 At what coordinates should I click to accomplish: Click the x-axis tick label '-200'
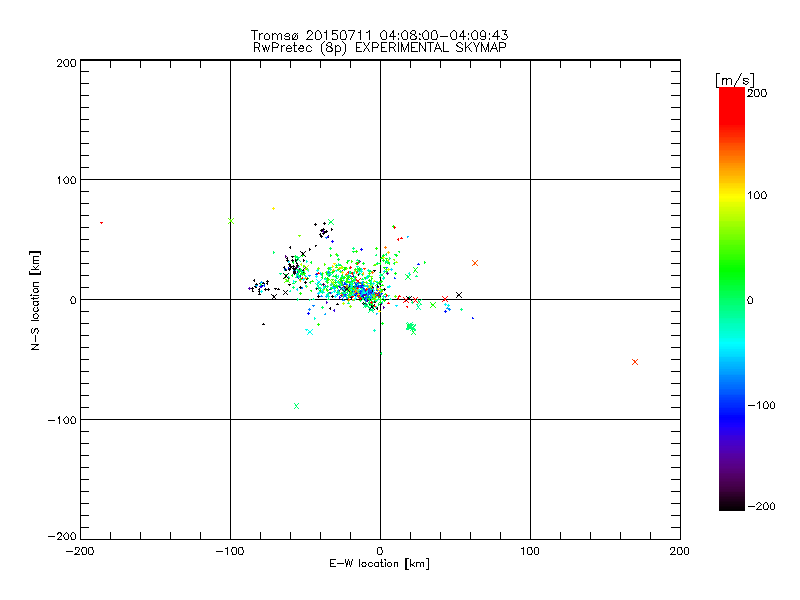pyautogui.click(x=80, y=551)
